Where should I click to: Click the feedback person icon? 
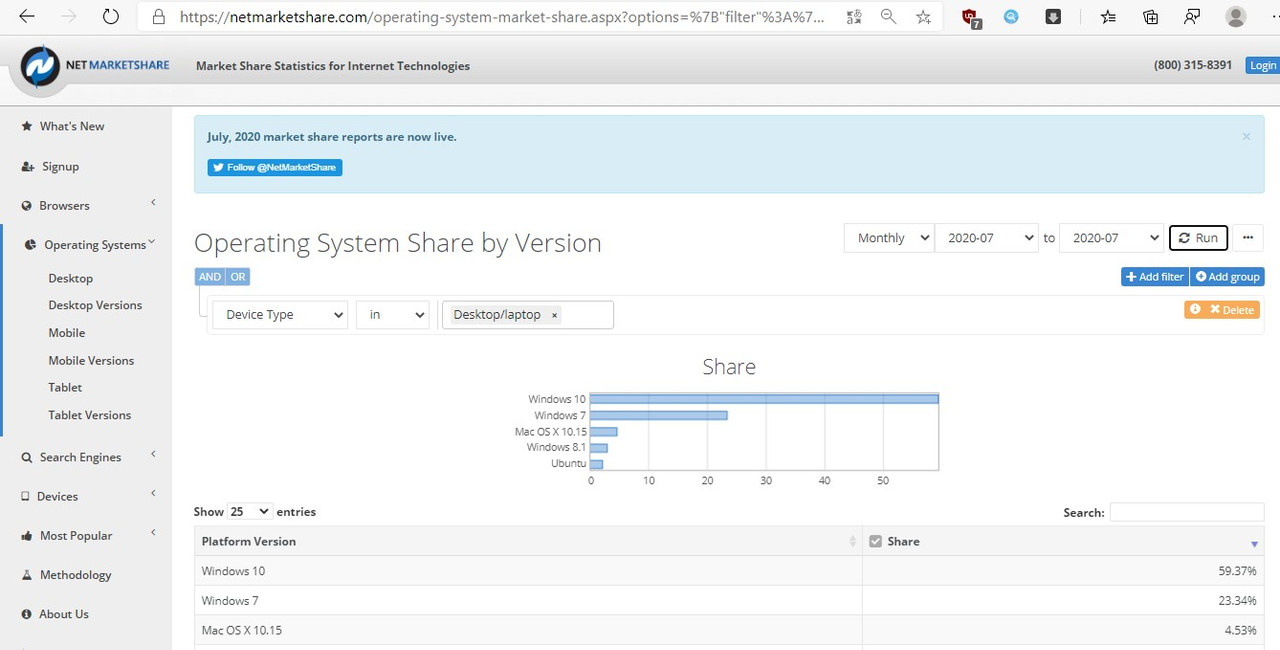tap(1192, 17)
